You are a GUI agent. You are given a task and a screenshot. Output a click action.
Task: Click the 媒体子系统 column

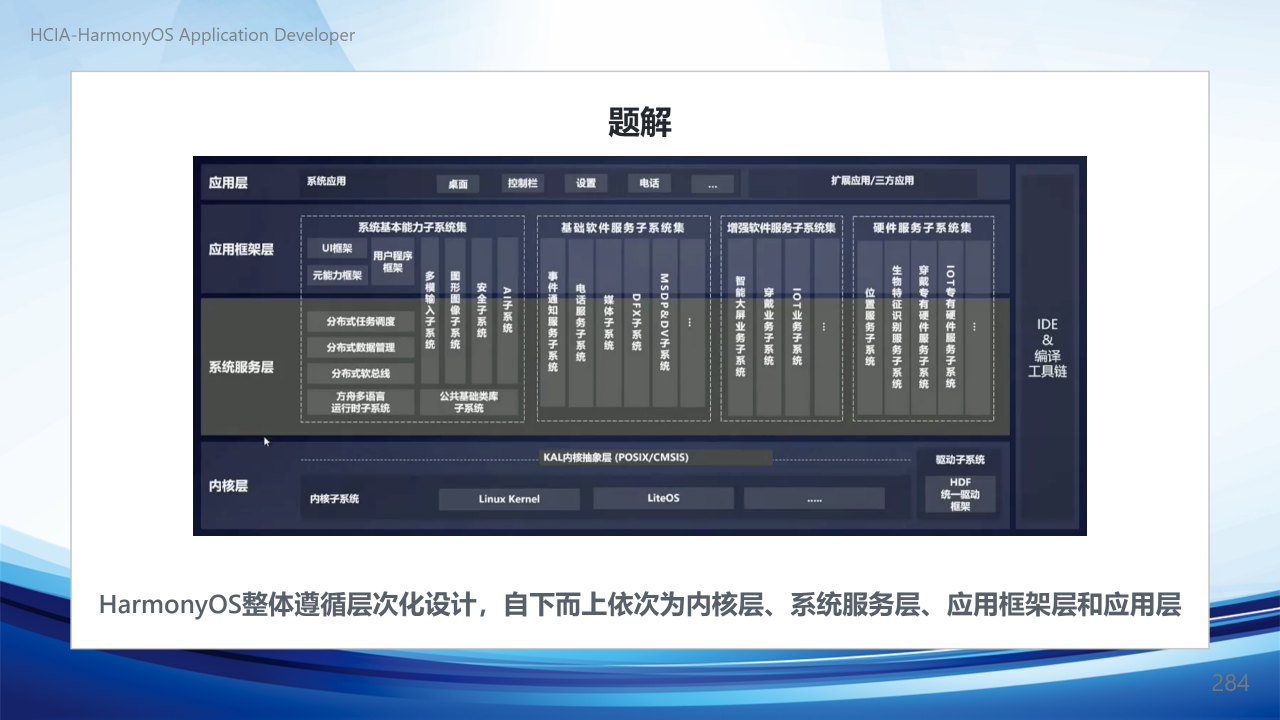point(609,323)
